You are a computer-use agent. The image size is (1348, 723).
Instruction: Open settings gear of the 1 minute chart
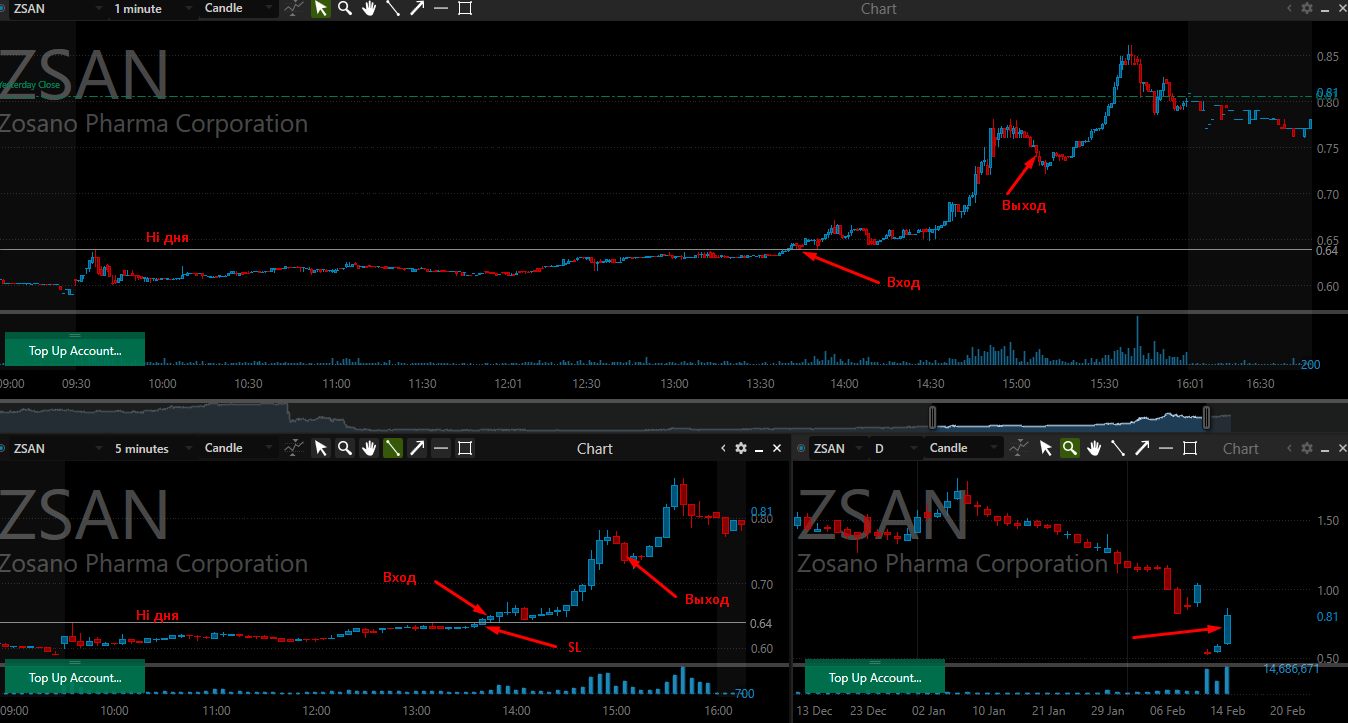pyautogui.click(x=1307, y=8)
